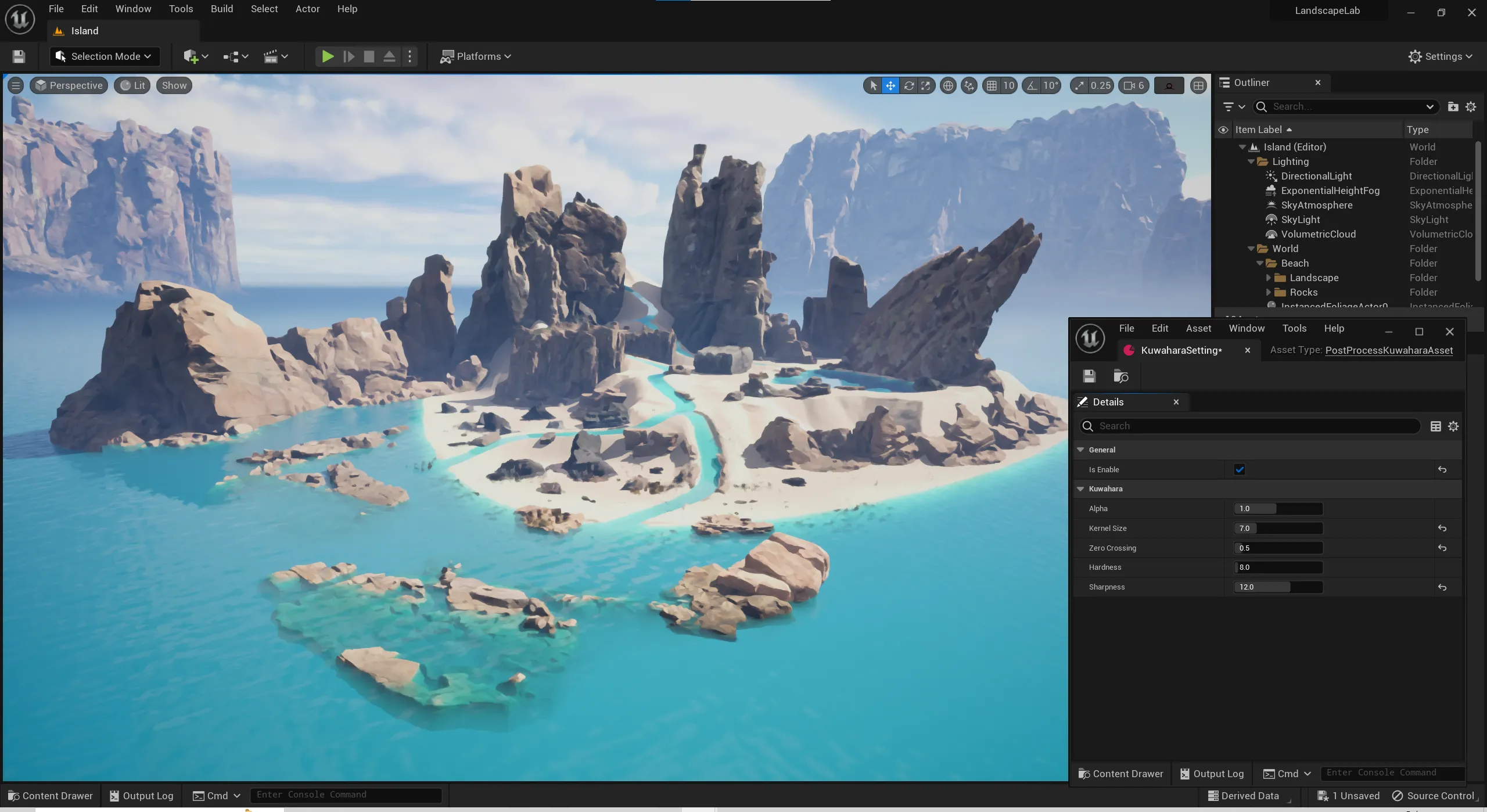The width and height of the screenshot is (1487, 812).
Task: Click the Kernel Size value slider
Action: tap(1278, 529)
